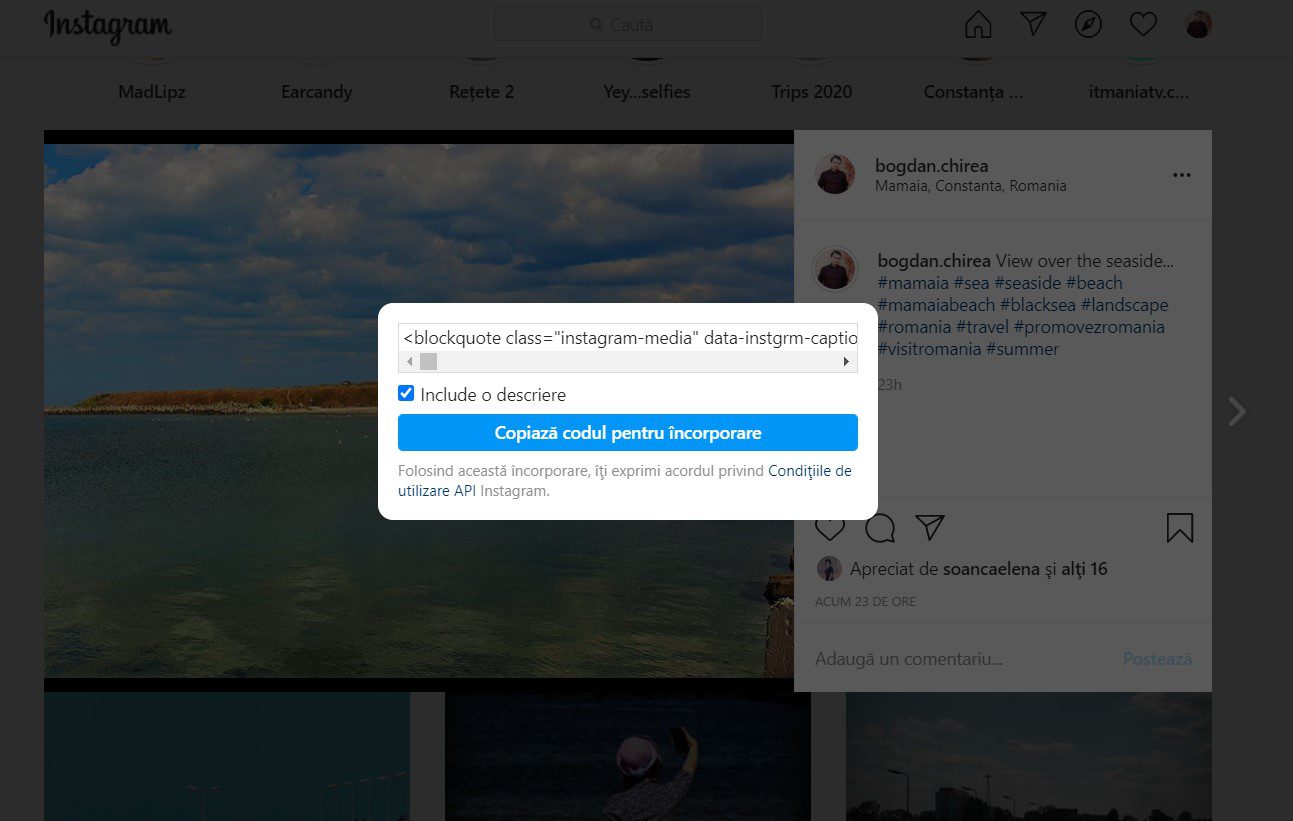
Task: Click Postează to submit comment
Action: [x=1157, y=659]
